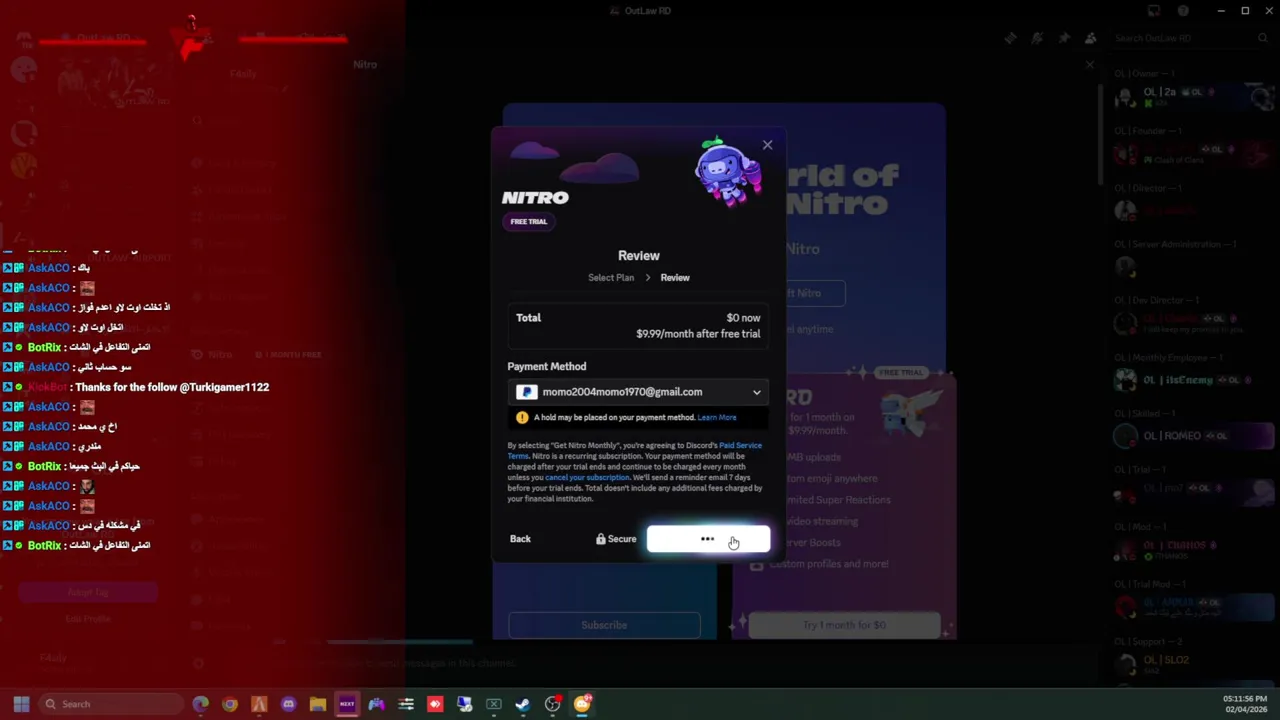Click the taskbar clock showing 05:11:56 PM

(x=1245, y=704)
